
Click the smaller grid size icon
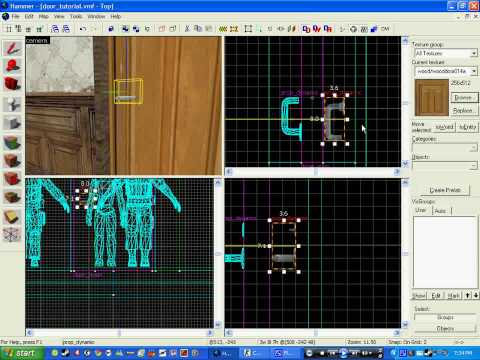(x=29, y=29)
